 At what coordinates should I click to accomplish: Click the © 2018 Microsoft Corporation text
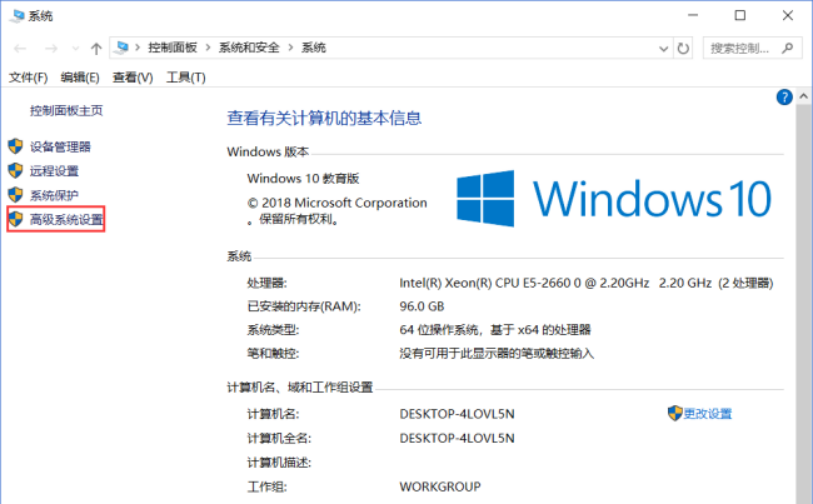(x=337, y=203)
